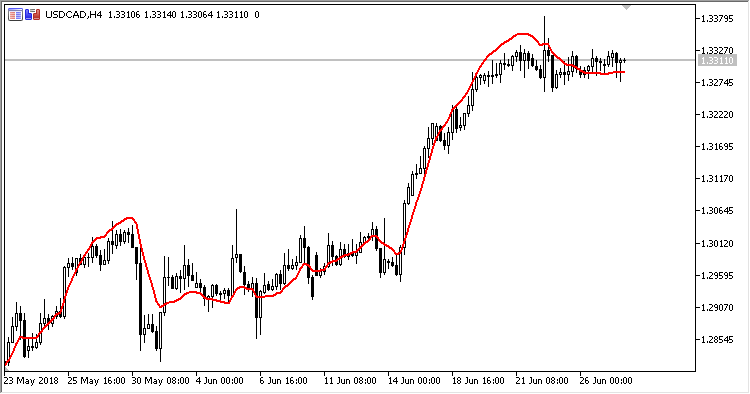Click the 14 Jun 00:00 time label
The width and height of the screenshot is (750, 394).
tap(414, 381)
